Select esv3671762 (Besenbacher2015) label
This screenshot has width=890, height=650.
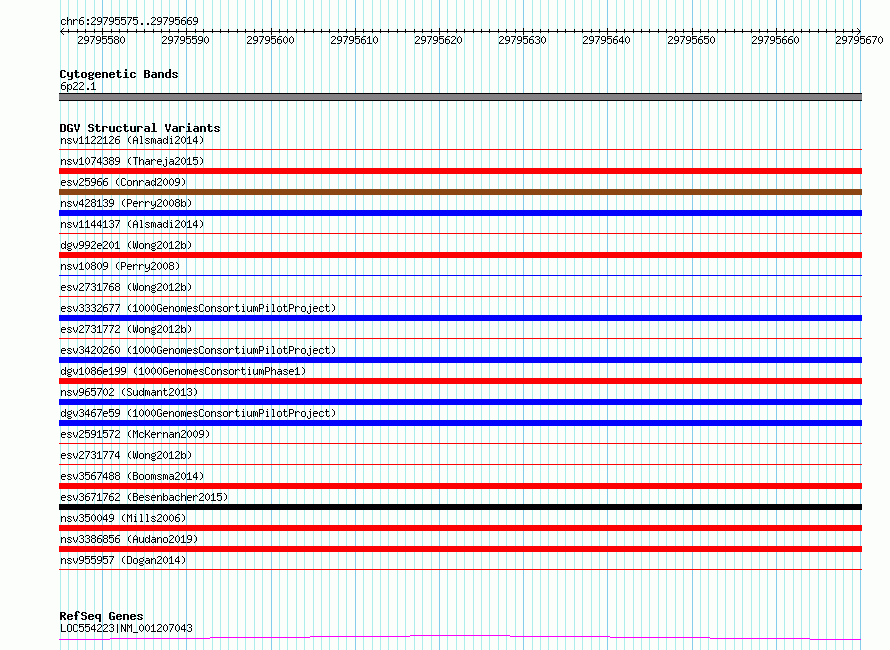tap(144, 497)
